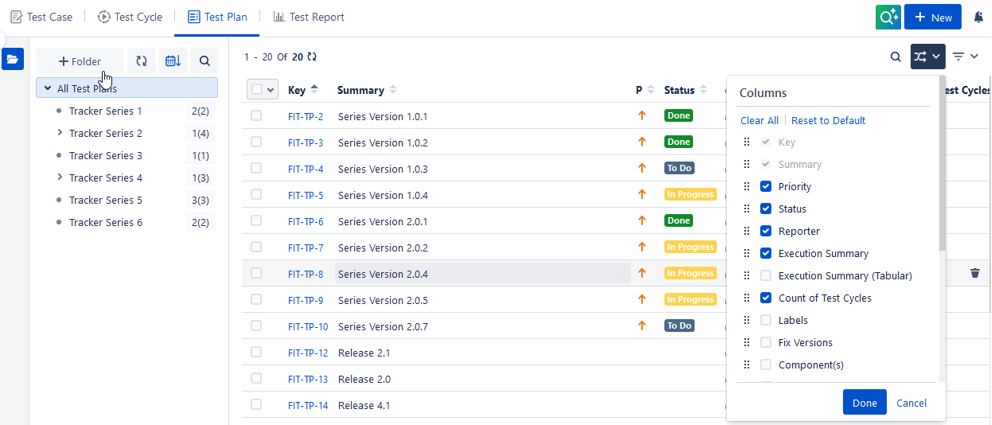Select the Tracker Series 6 folder
Viewport: 992px width, 425px height.
[106, 223]
